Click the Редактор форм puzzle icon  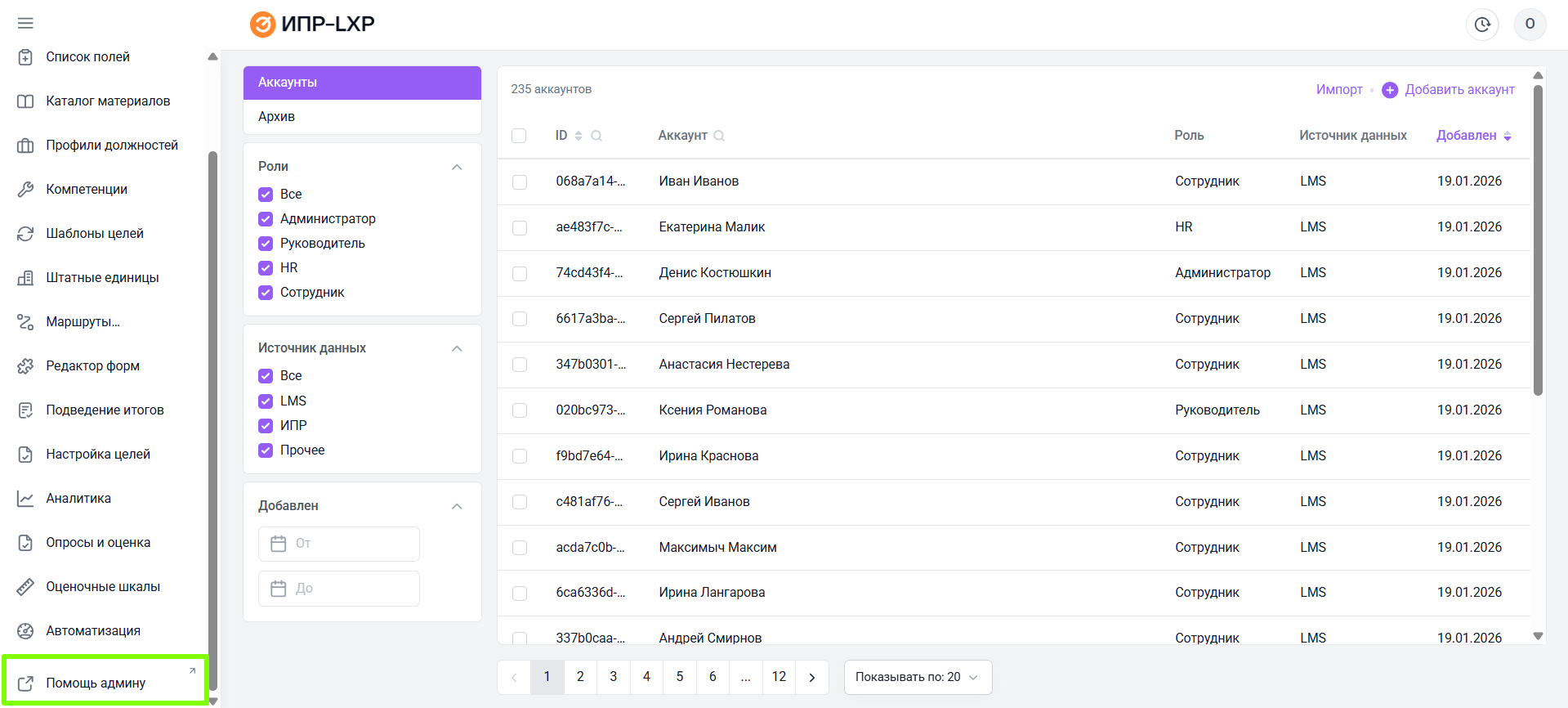pos(25,366)
